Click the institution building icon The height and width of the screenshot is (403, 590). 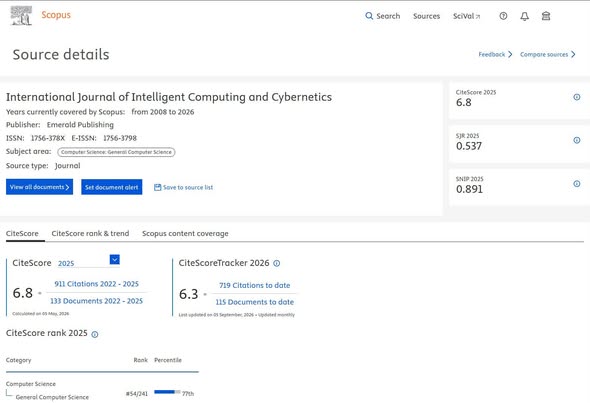point(546,16)
